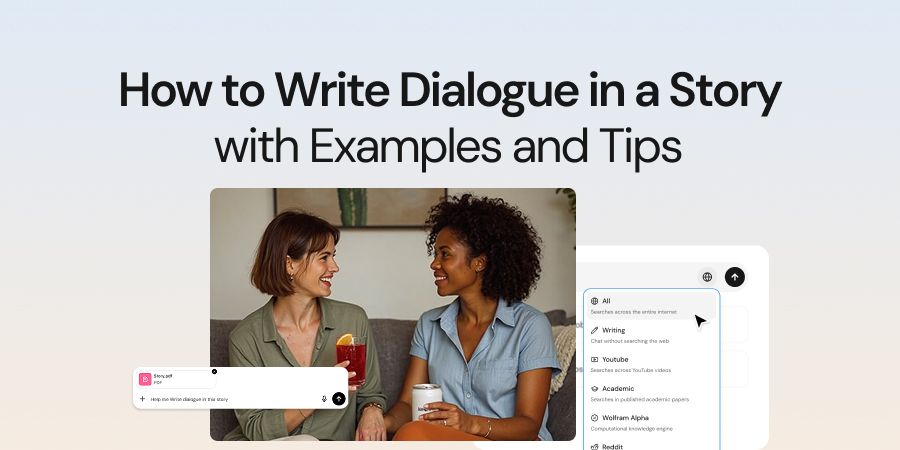Viewport: 900px width, 450px height.
Task: Choose the 'Writing' option in the menu
Action: click(651, 335)
